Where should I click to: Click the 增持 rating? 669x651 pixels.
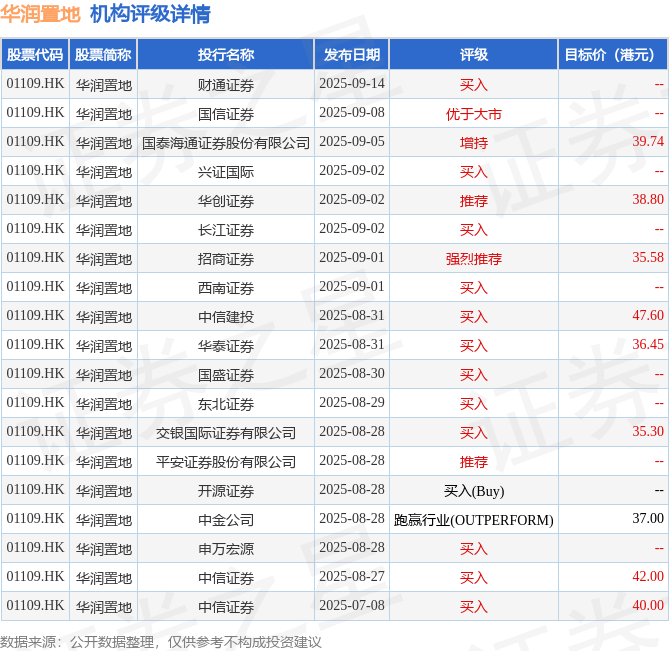click(474, 143)
